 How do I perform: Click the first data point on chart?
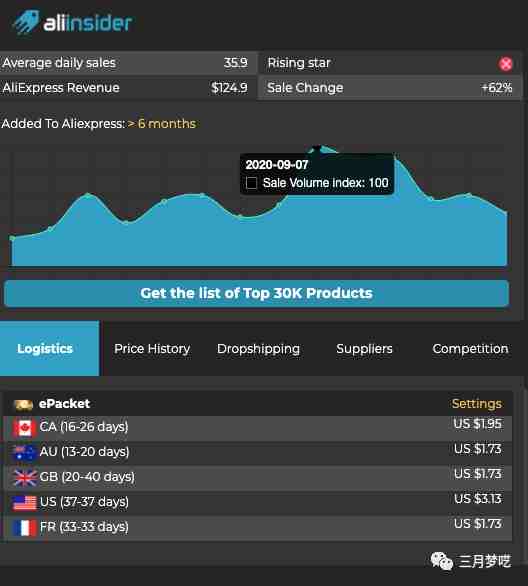(x=12, y=238)
